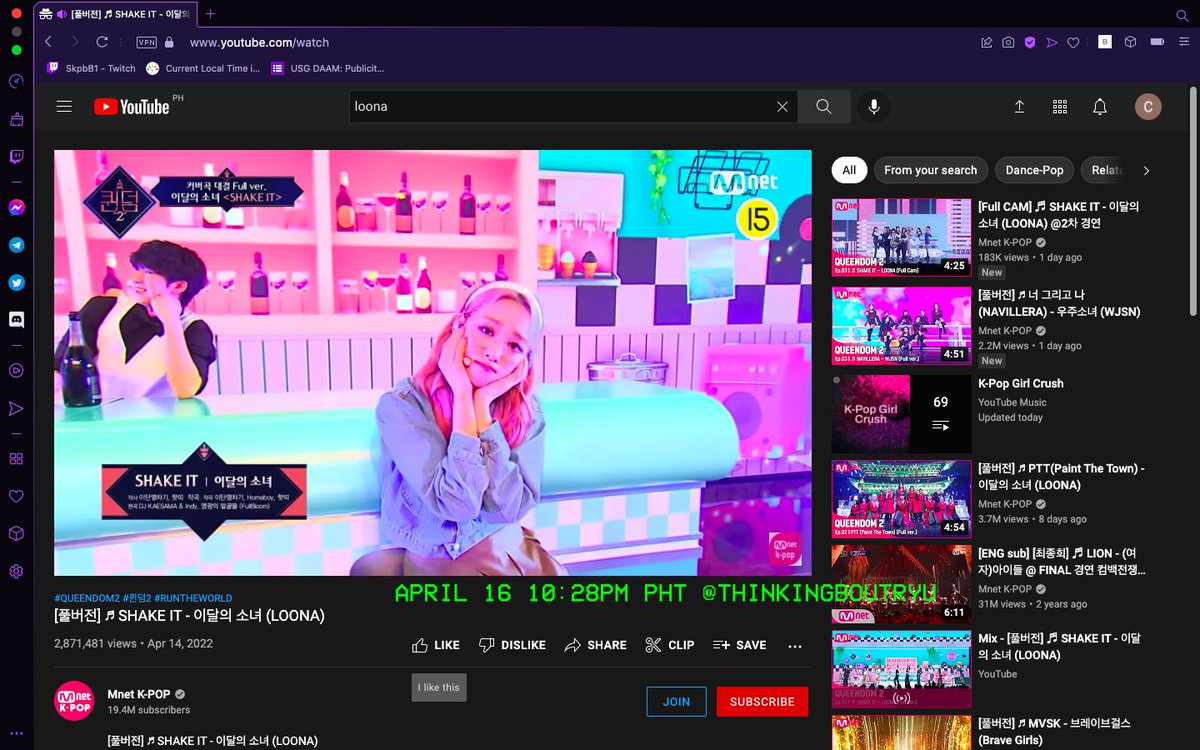The height and width of the screenshot is (750, 1200).
Task: Open a new browser tab
Action: (210, 14)
